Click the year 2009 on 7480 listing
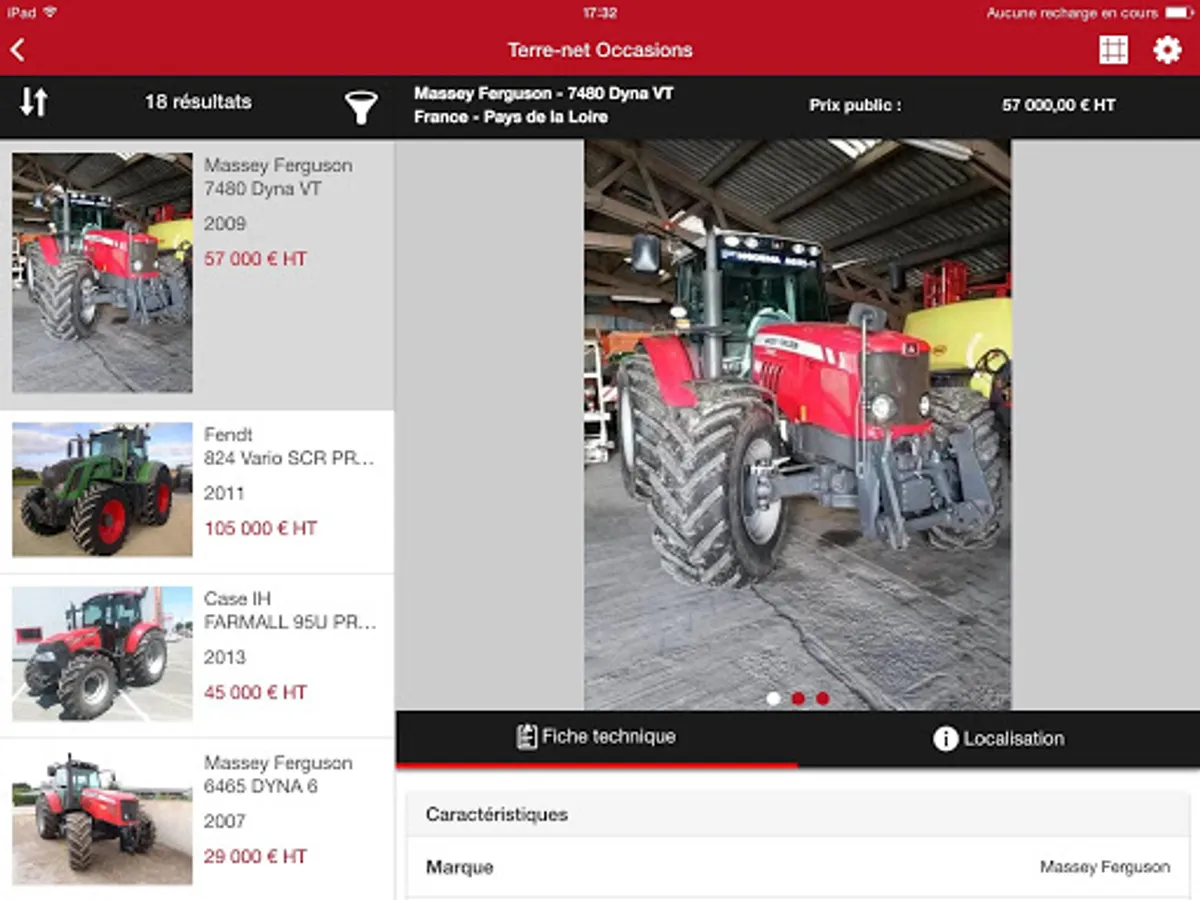This screenshot has height=900, width=1200. click(x=224, y=223)
